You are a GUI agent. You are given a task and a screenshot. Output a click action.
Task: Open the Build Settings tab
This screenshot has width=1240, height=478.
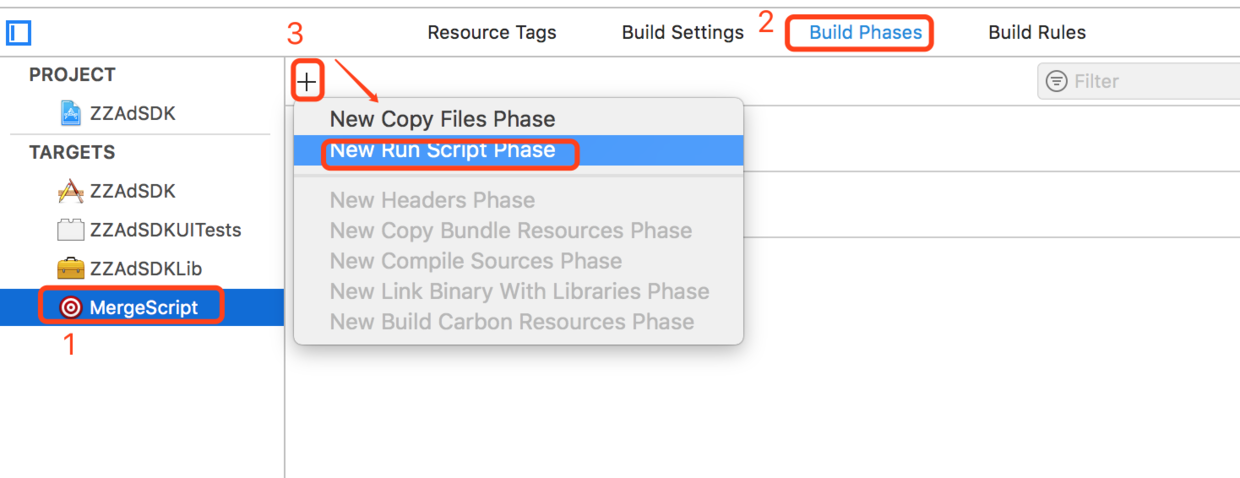click(682, 32)
